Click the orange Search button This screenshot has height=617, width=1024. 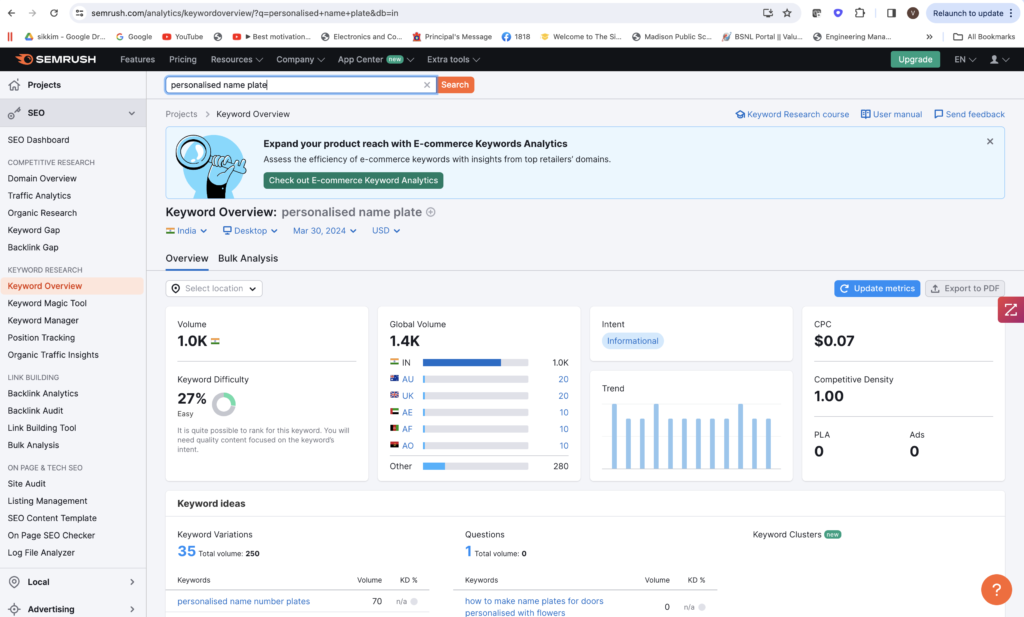click(455, 85)
